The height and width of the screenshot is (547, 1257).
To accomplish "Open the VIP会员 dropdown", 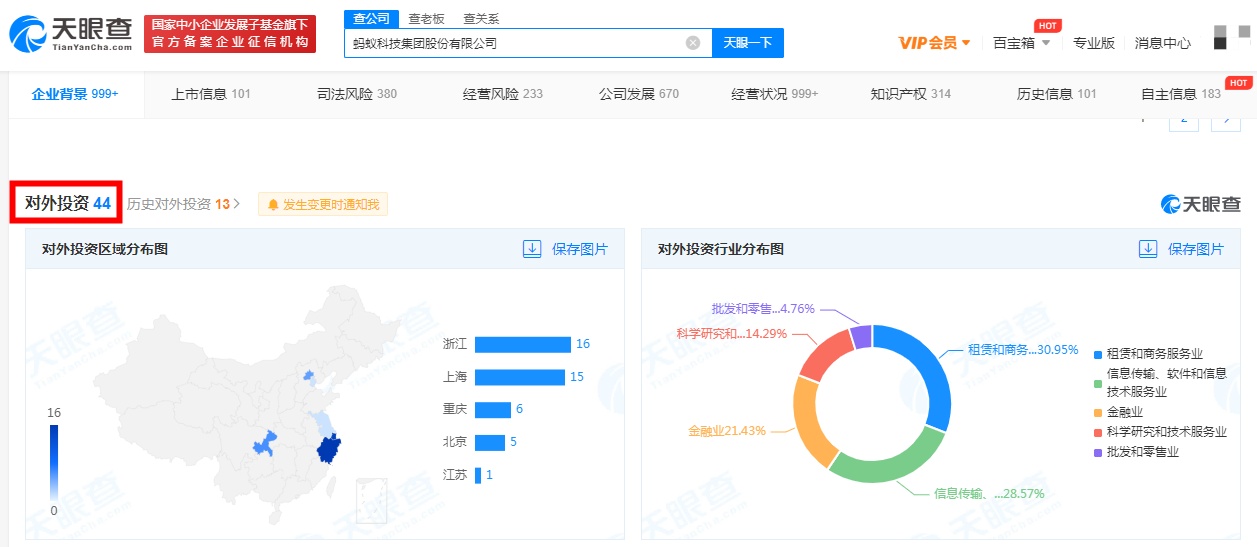I will [935, 43].
